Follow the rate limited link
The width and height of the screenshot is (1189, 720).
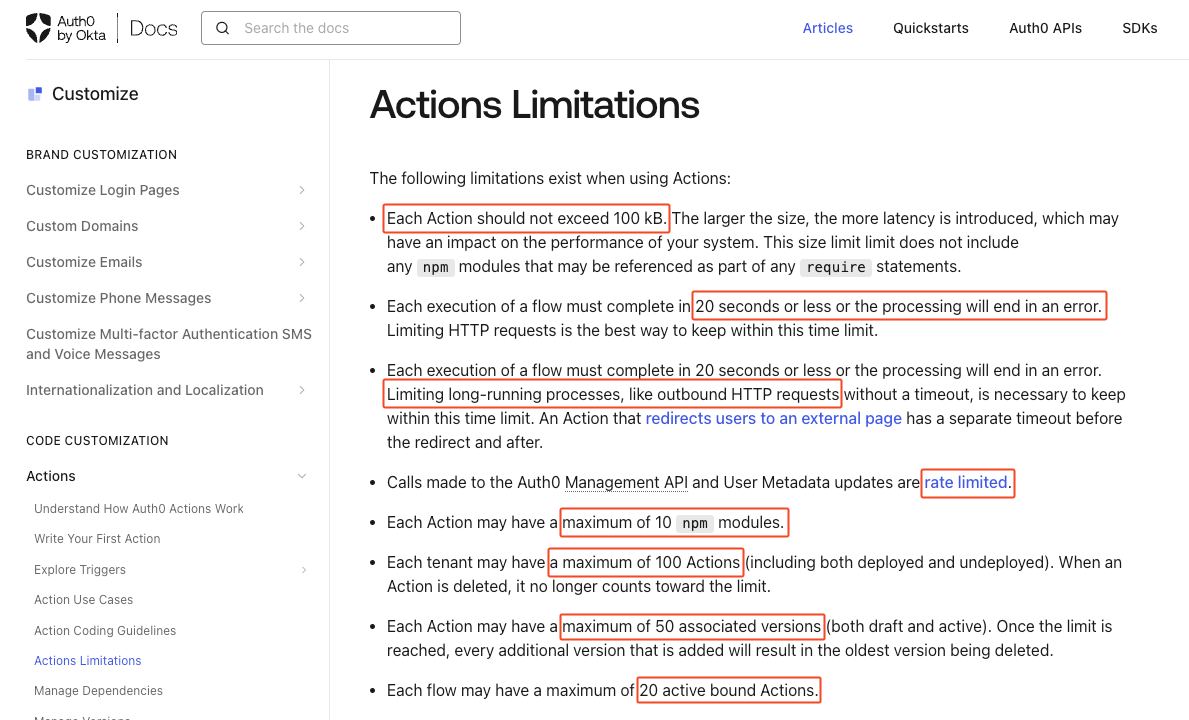[x=965, y=483]
